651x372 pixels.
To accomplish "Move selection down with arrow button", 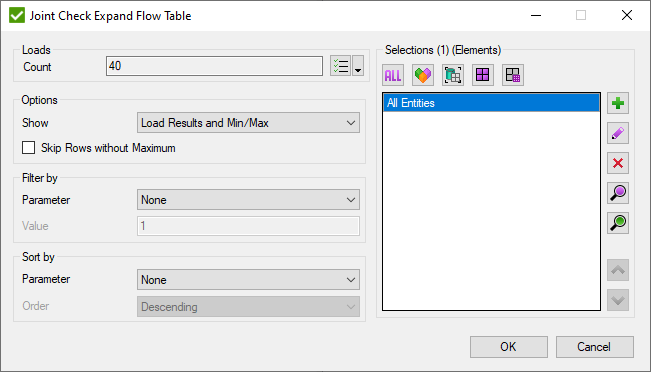I will coord(618,300).
